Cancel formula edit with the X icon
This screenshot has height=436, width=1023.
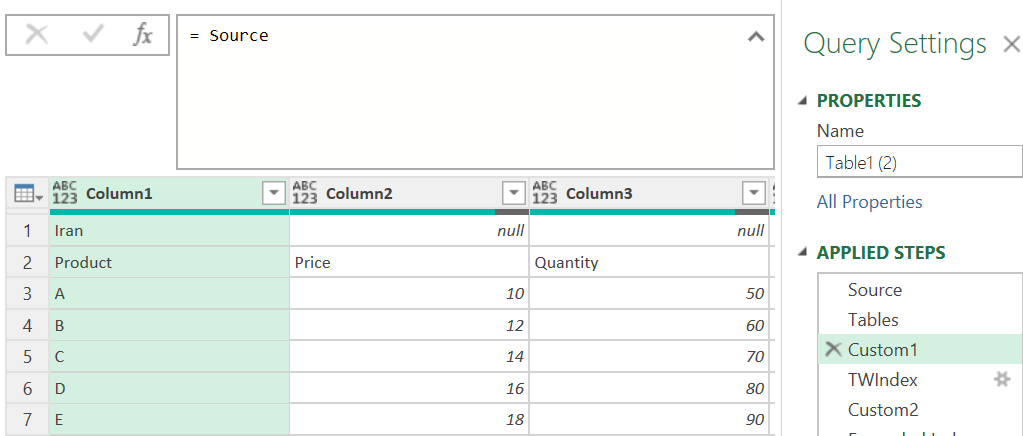[37, 35]
